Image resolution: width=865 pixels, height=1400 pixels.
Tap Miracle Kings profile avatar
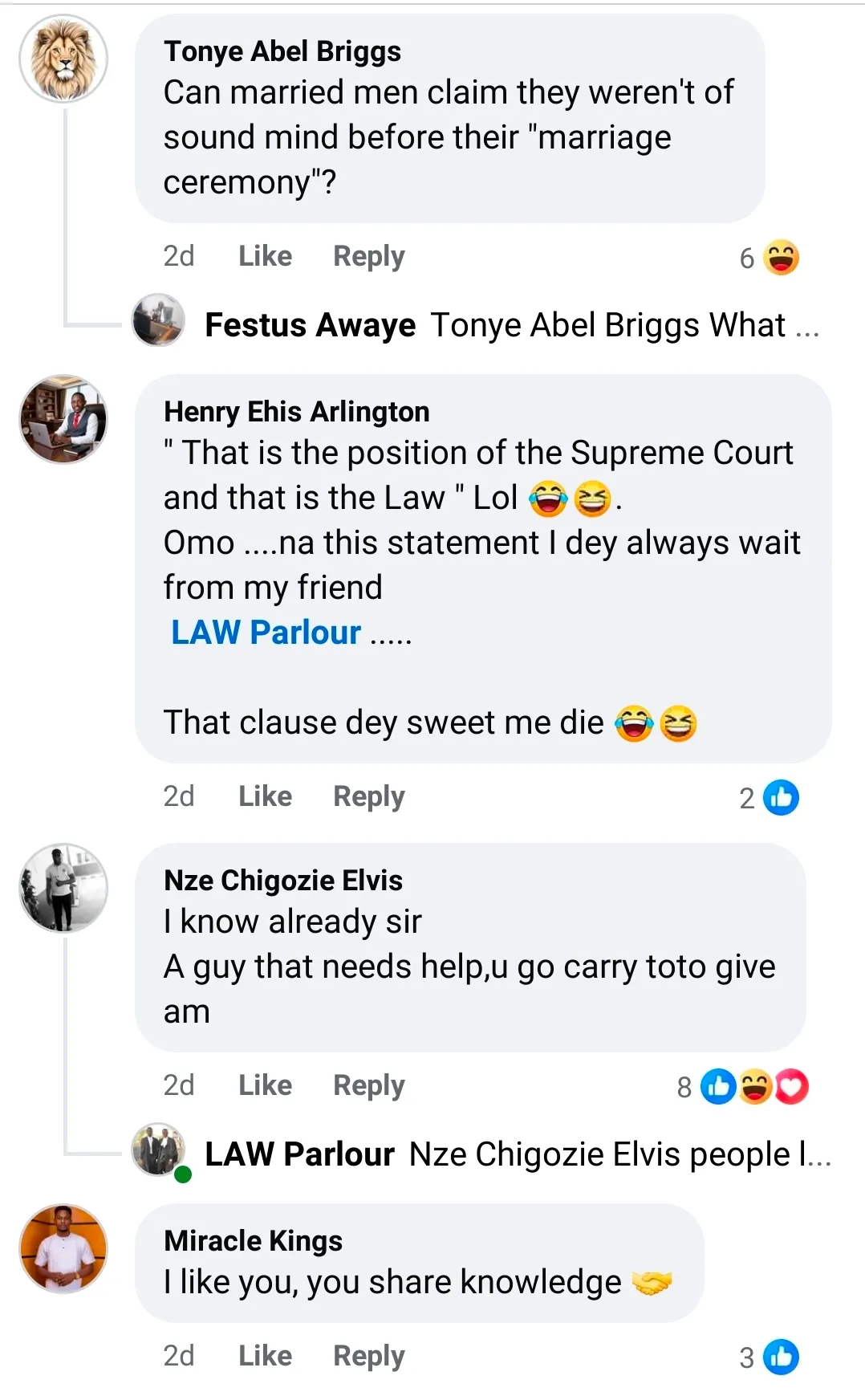click(x=63, y=1248)
